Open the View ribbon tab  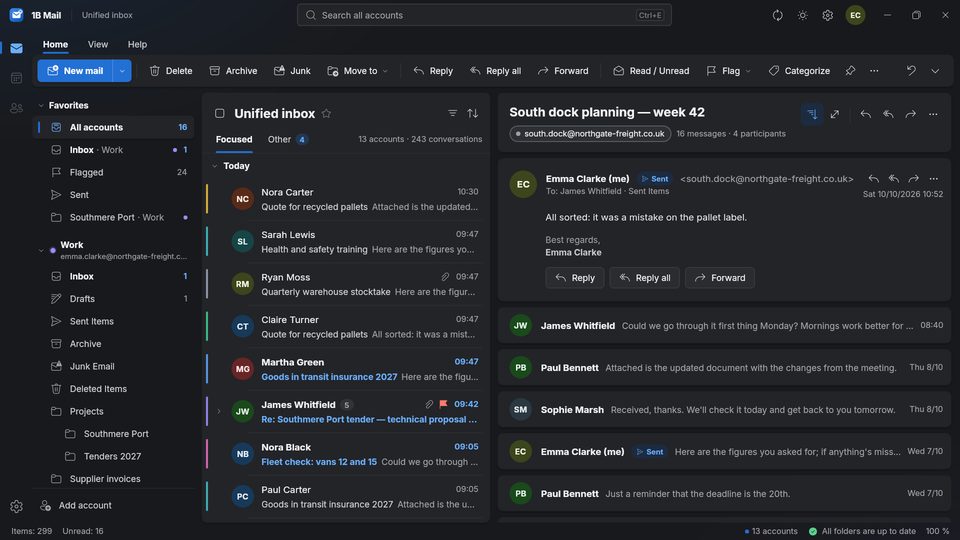pyautogui.click(x=98, y=45)
